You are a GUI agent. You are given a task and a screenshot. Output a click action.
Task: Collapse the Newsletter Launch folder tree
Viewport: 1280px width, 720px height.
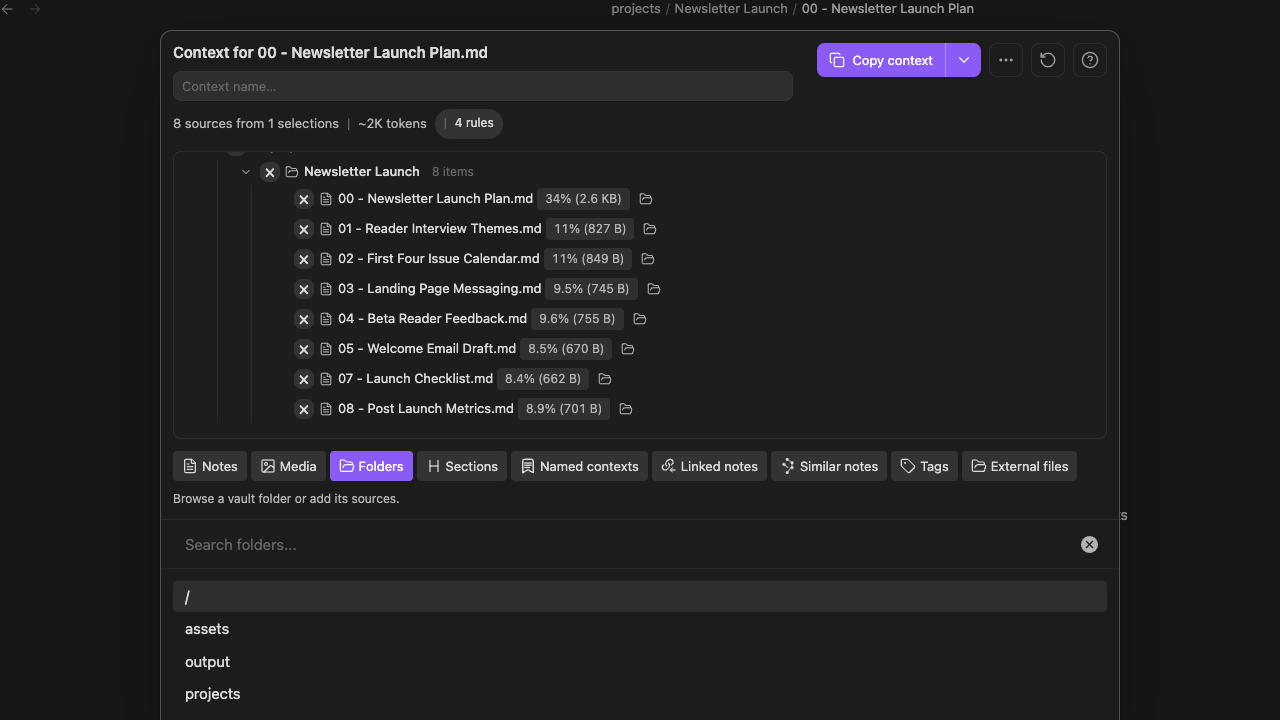coord(246,172)
